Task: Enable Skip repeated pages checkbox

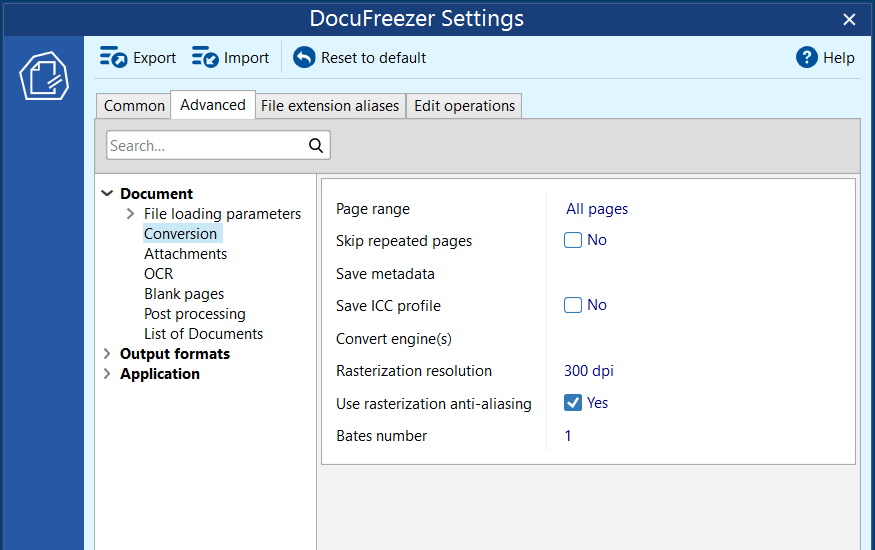Action: (573, 240)
